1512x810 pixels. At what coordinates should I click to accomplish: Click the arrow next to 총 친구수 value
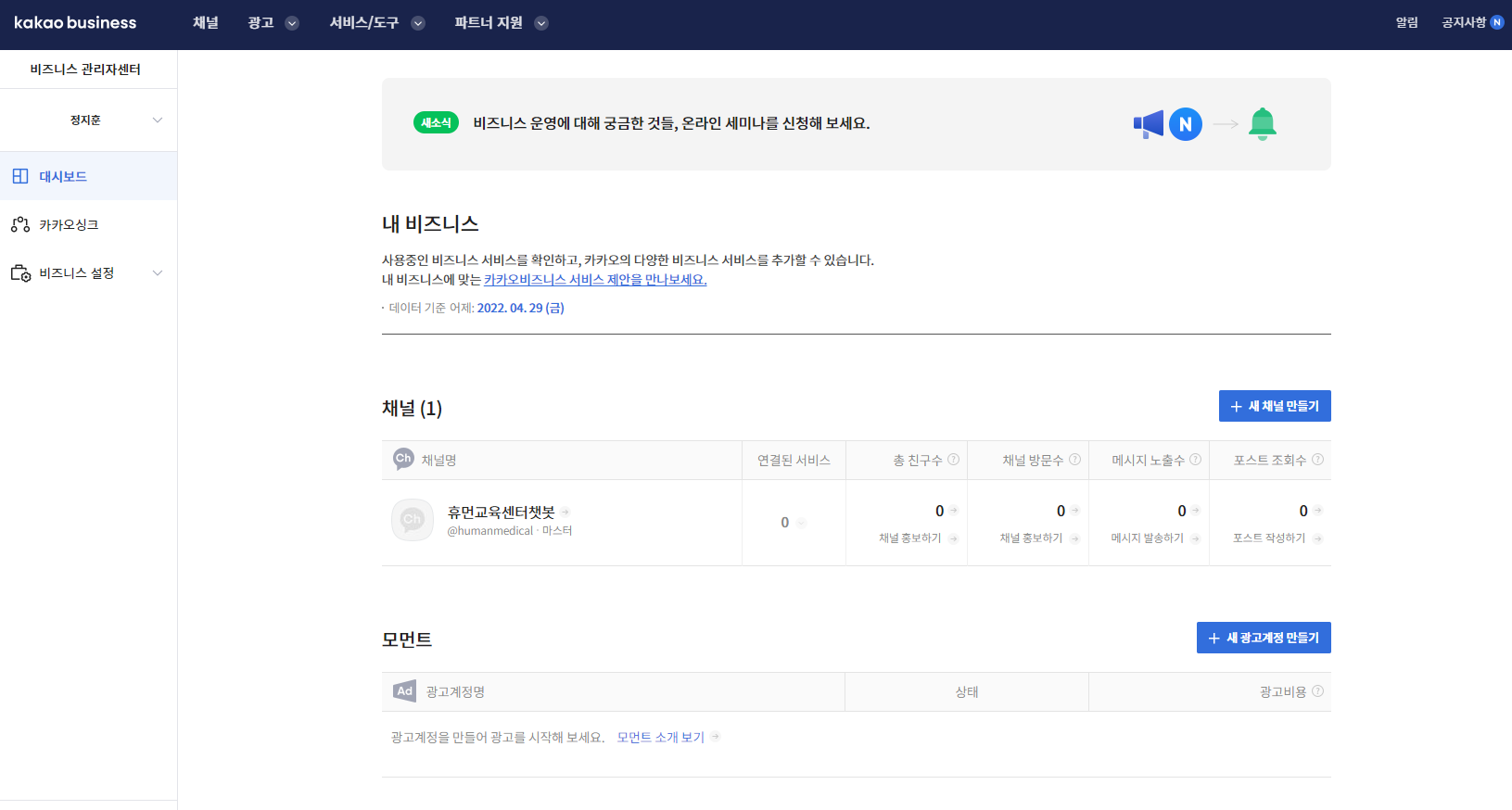[953, 510]
